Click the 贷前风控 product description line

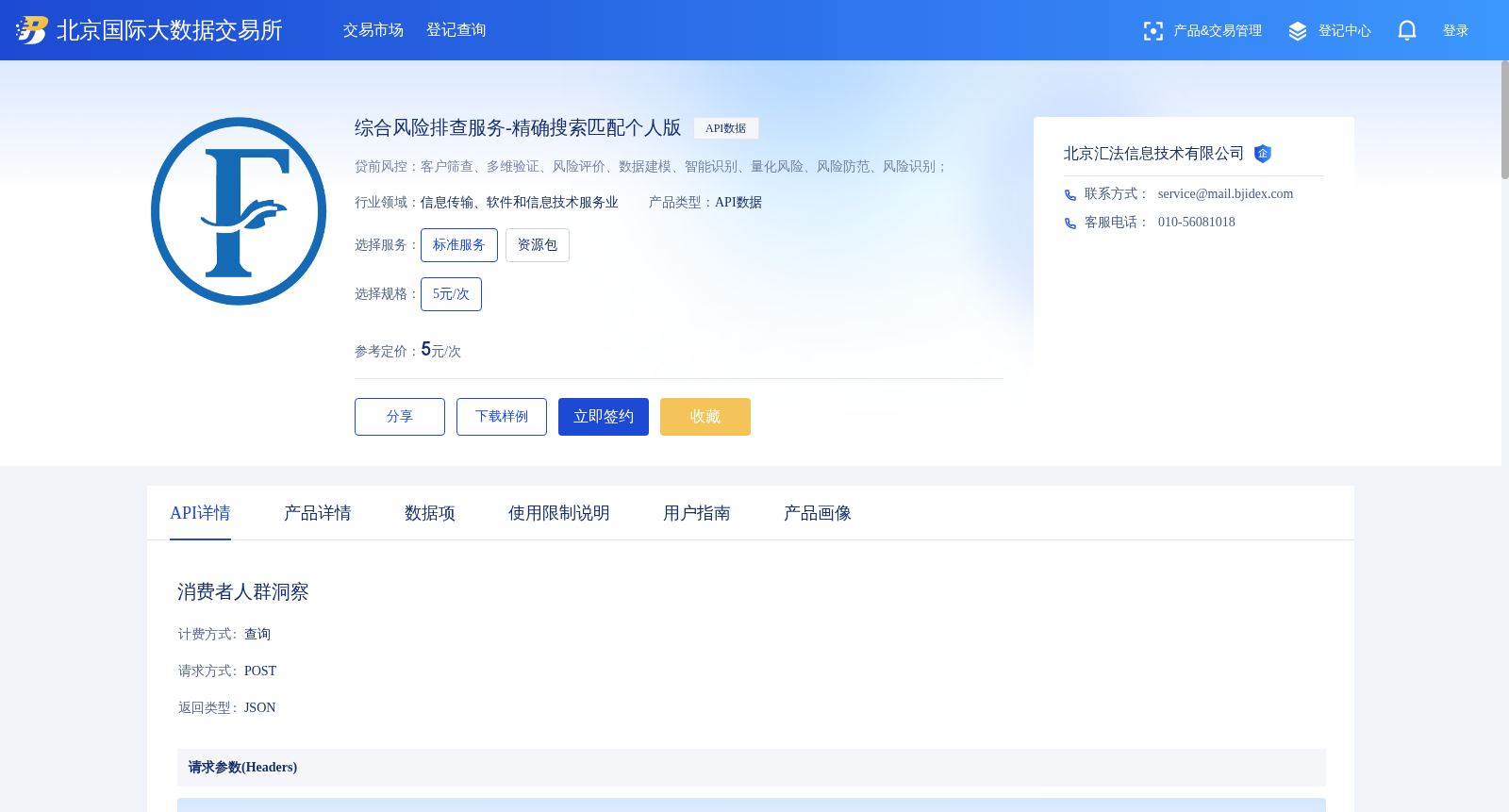[651, 167]
